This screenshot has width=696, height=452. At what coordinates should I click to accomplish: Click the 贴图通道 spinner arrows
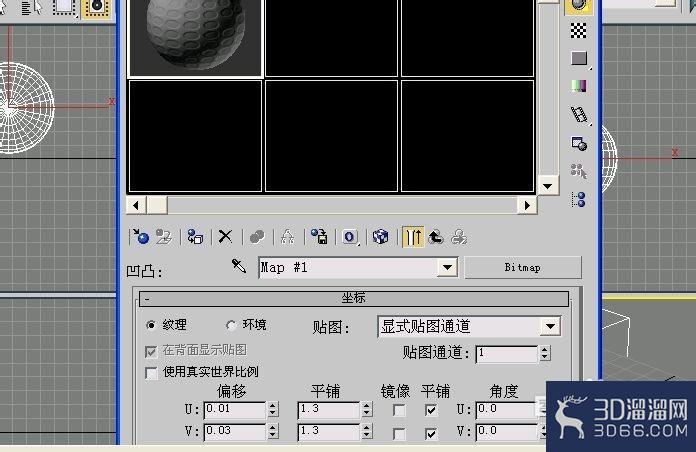pyautogui.click(x=545, y=353)
